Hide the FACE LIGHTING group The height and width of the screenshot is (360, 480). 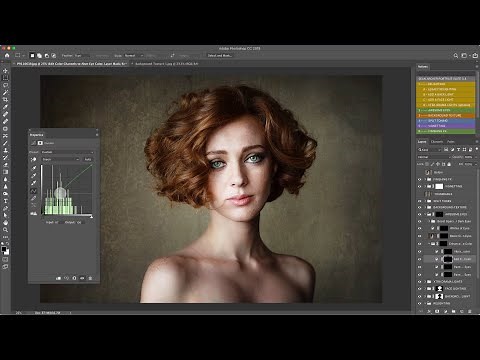click(420, 289)
